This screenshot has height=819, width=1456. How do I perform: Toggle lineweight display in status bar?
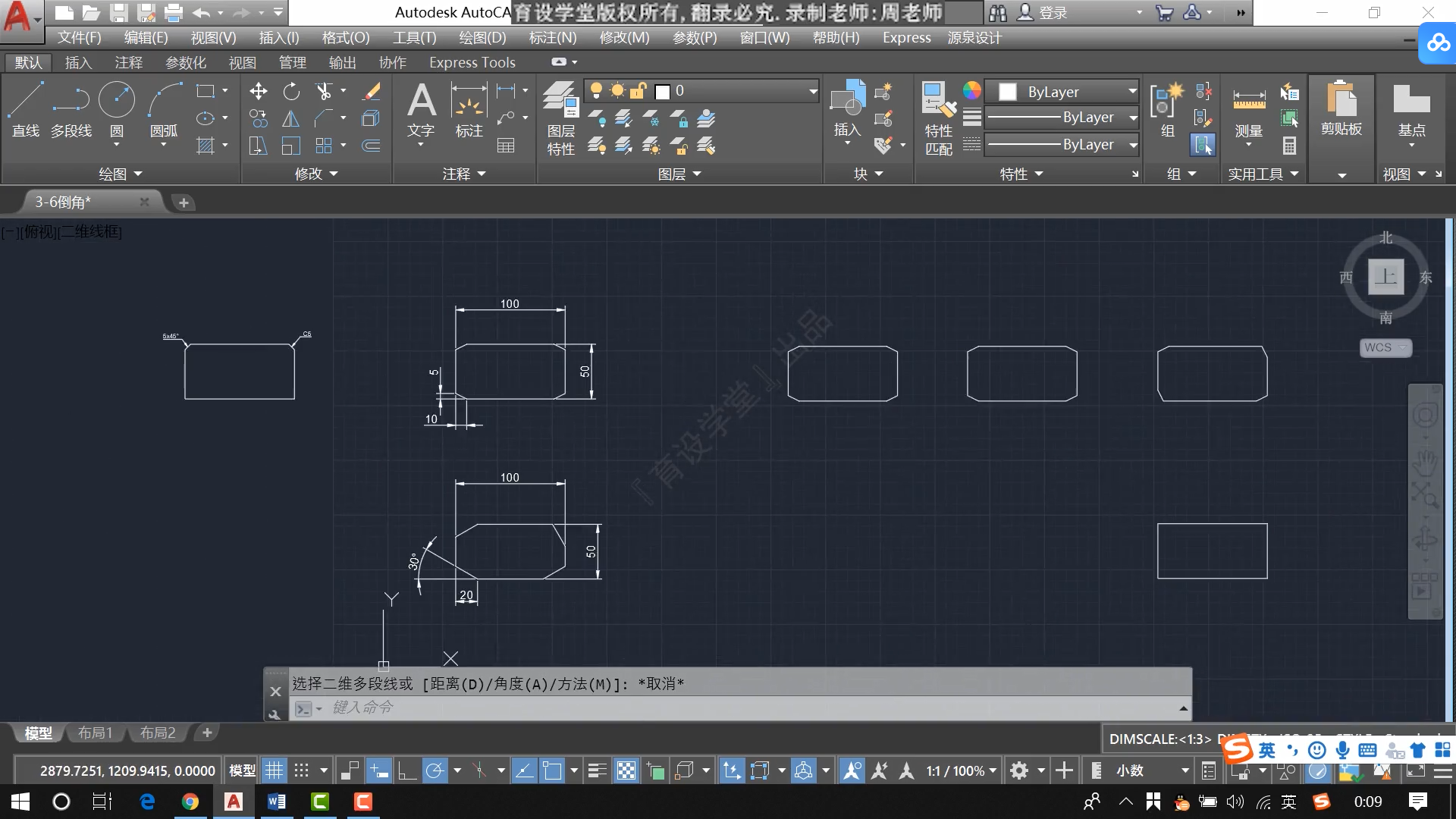coord(598,771)
